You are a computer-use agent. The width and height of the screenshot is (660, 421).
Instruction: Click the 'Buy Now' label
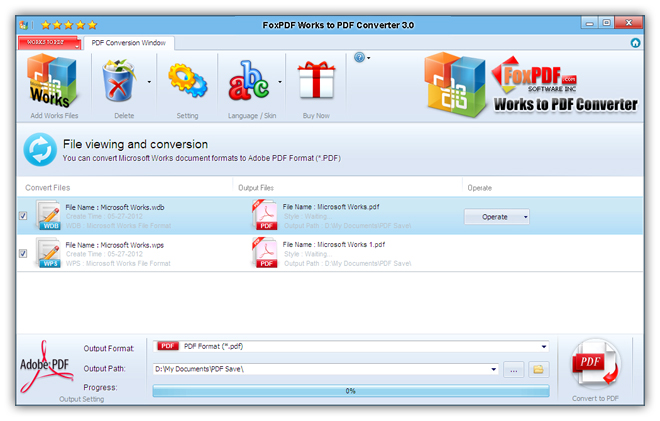coord(316,115)
